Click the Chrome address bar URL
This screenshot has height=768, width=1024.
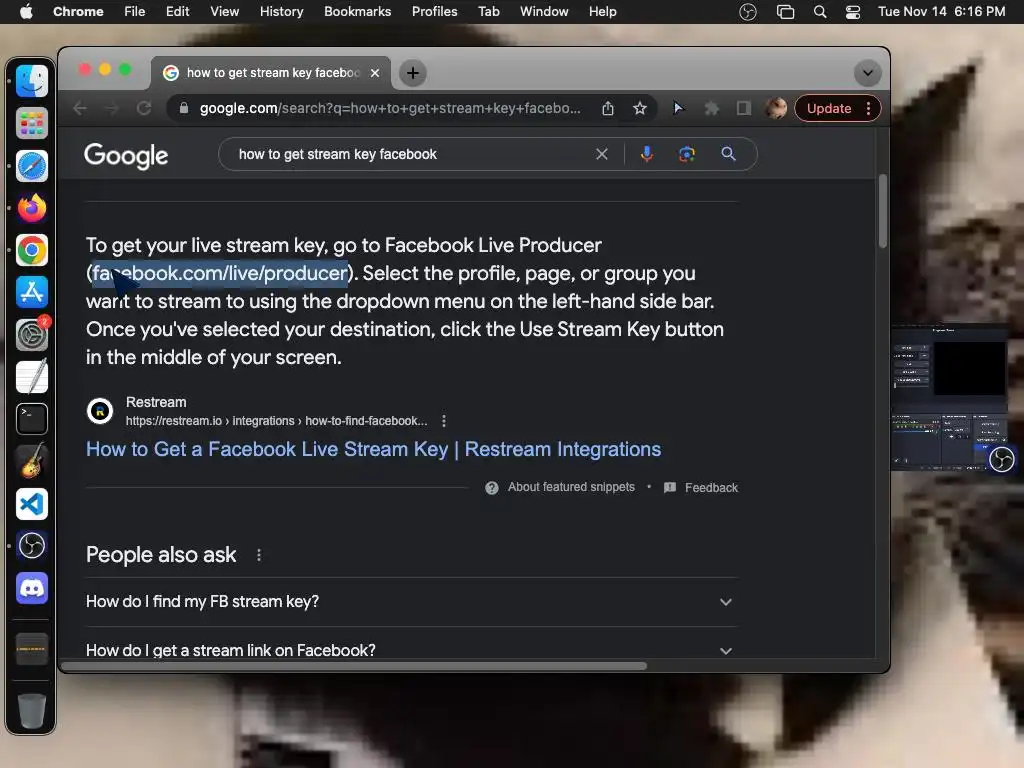390,108
